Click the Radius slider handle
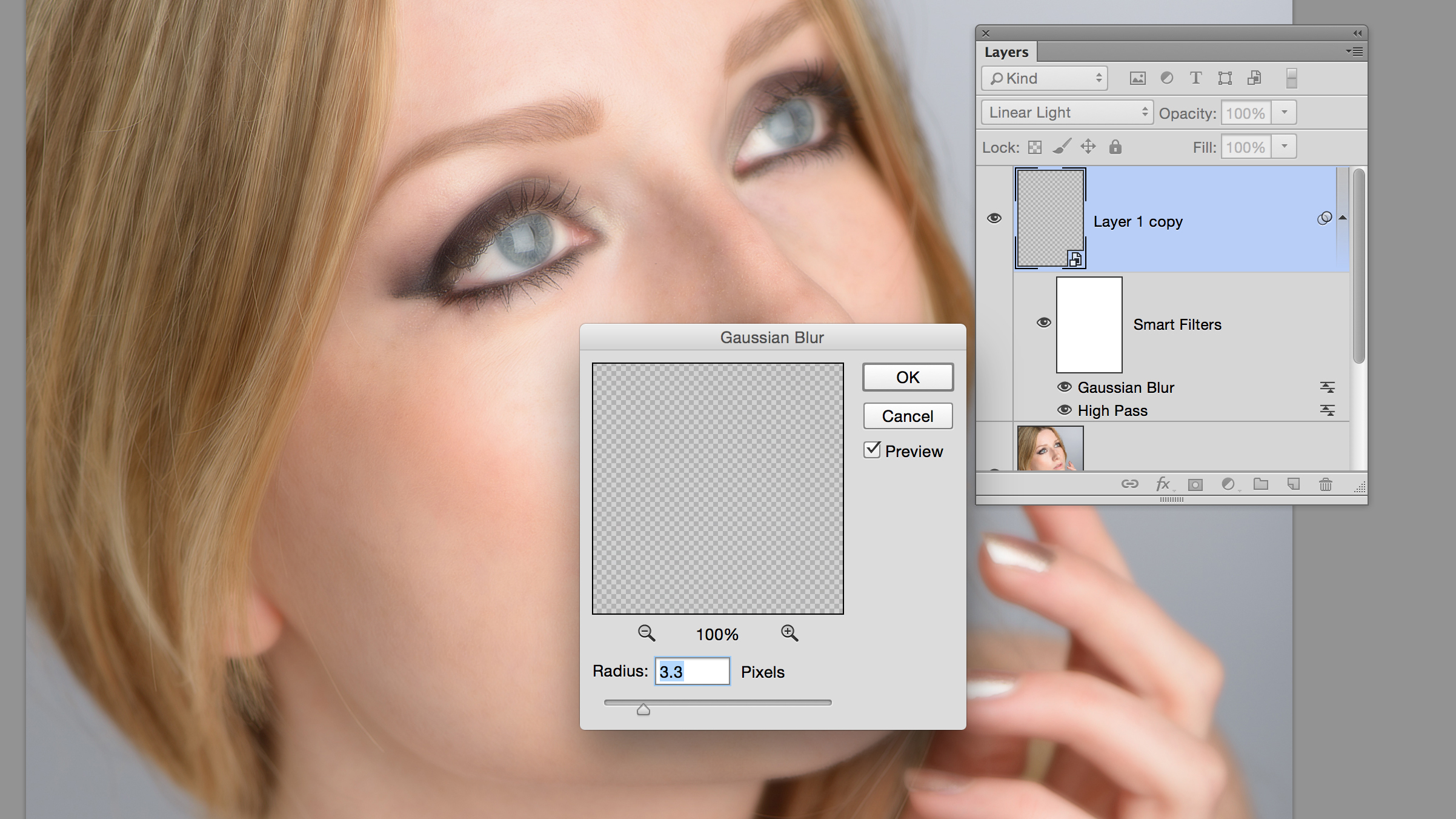 coord(643,709)
